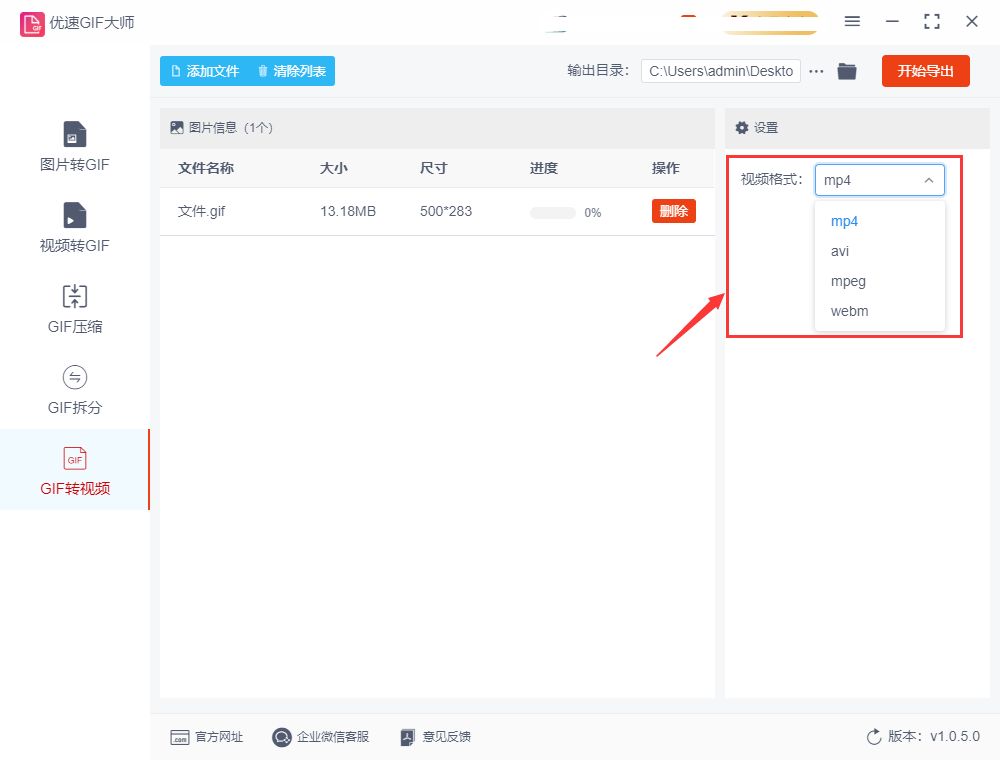1000x760 pixels.
Task: Select the 文件.gif file name
Action: [202, 211]
